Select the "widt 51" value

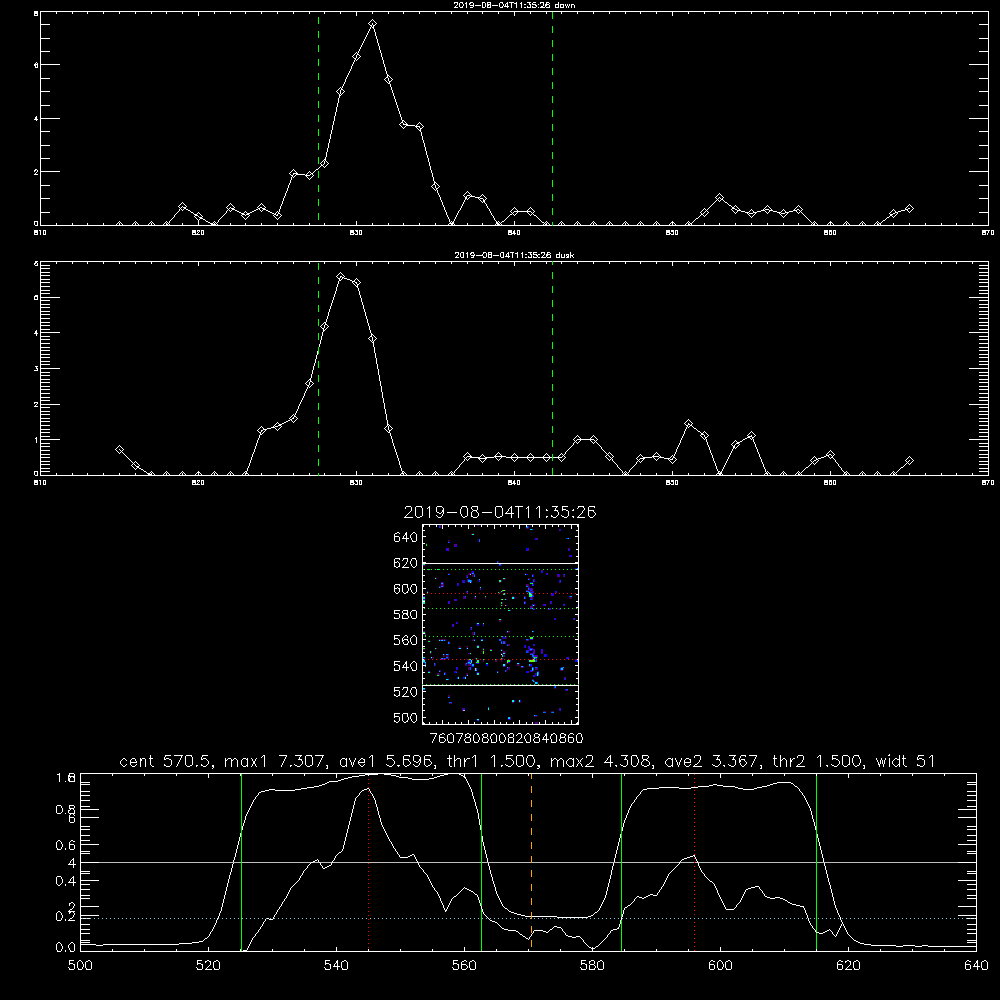(905, 761)
